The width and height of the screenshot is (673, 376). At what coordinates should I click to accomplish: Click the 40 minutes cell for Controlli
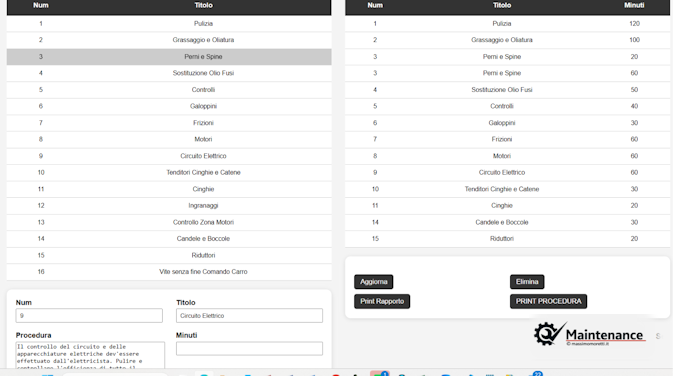tap(634, 106)
